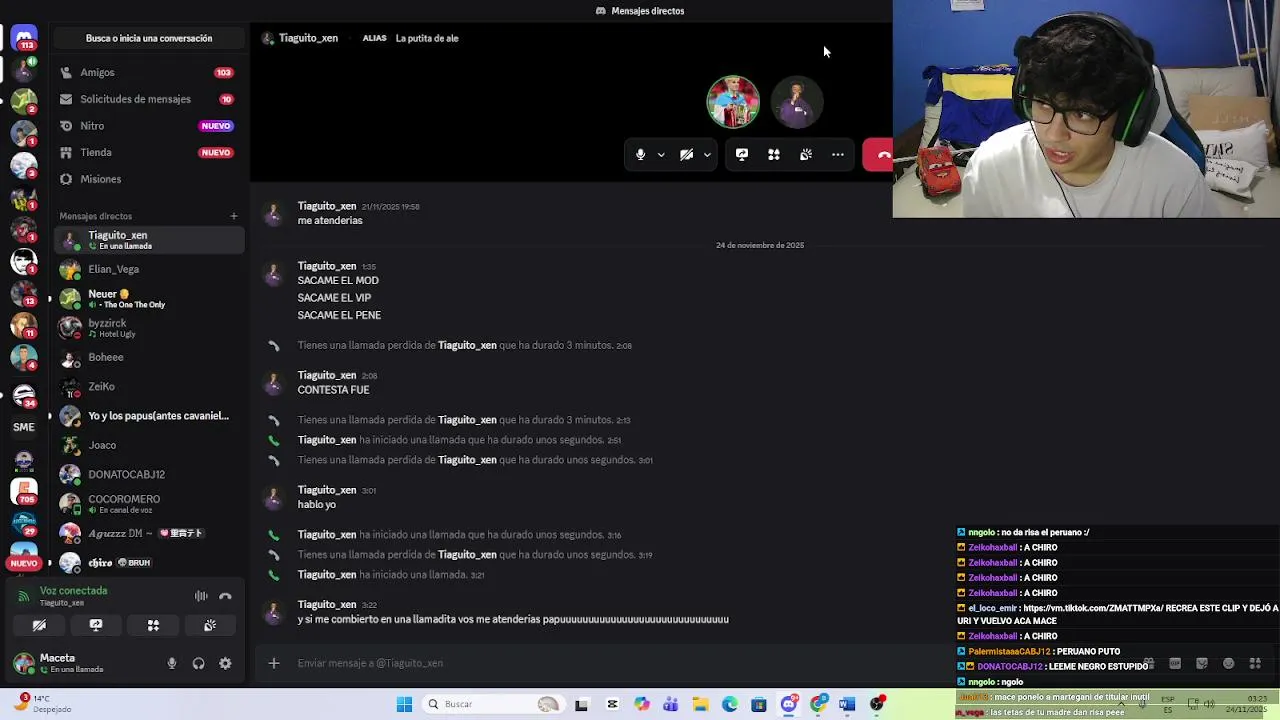
Task: Click the NUEVO unread mentions indicator
Action: [x=24, y=563]
